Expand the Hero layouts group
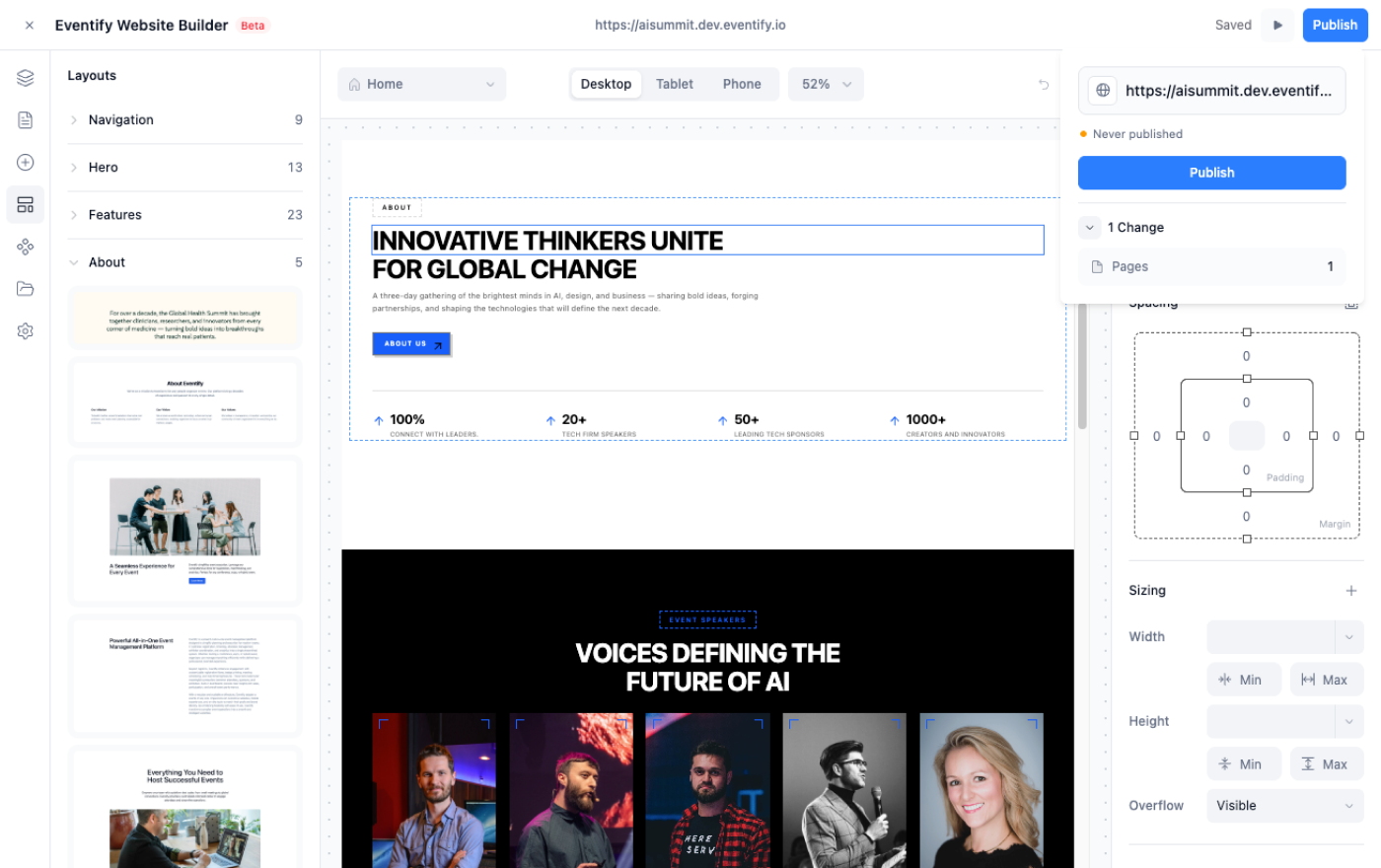 click(x=74, y=168)
